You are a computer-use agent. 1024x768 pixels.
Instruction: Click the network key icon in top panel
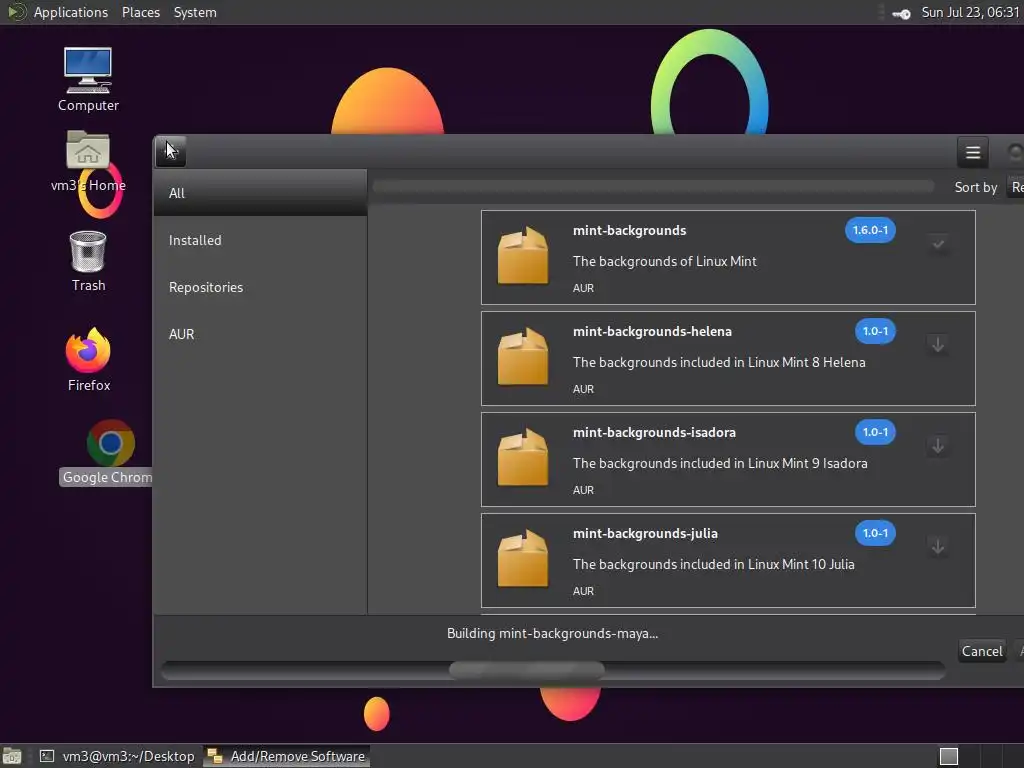(x=901, y=14)
